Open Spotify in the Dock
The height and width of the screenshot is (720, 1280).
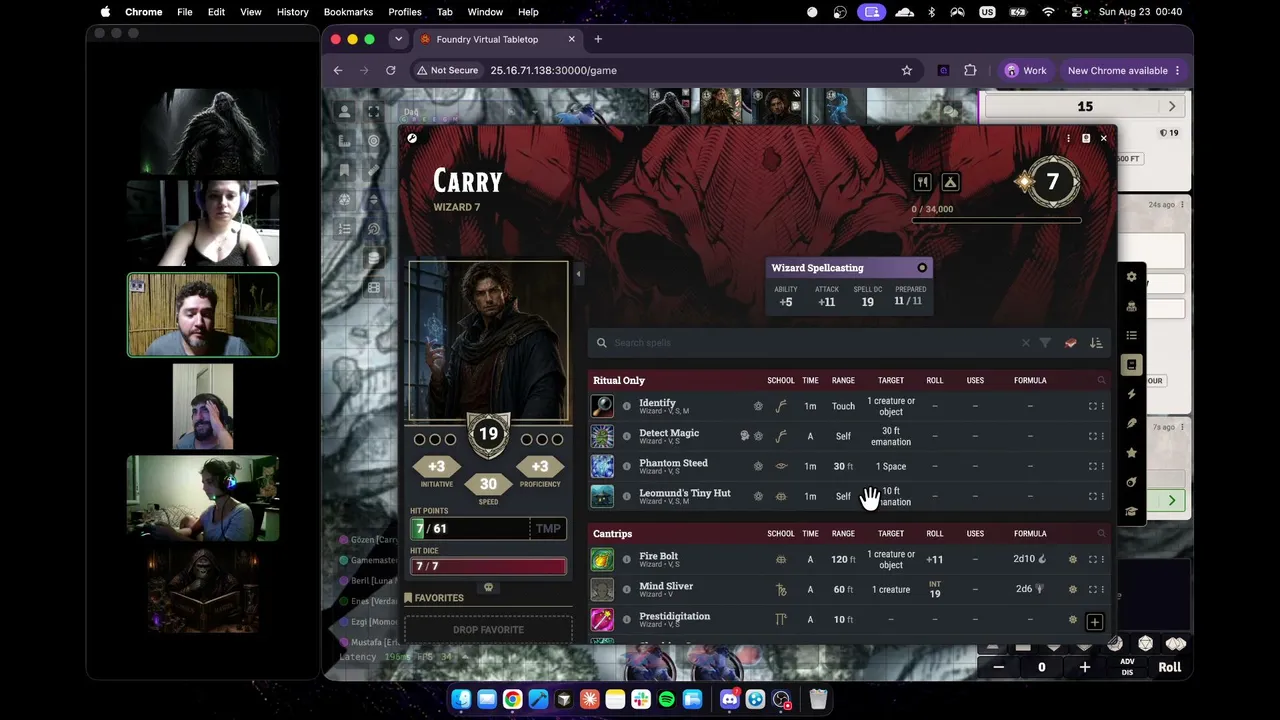[x=667, y=699]
